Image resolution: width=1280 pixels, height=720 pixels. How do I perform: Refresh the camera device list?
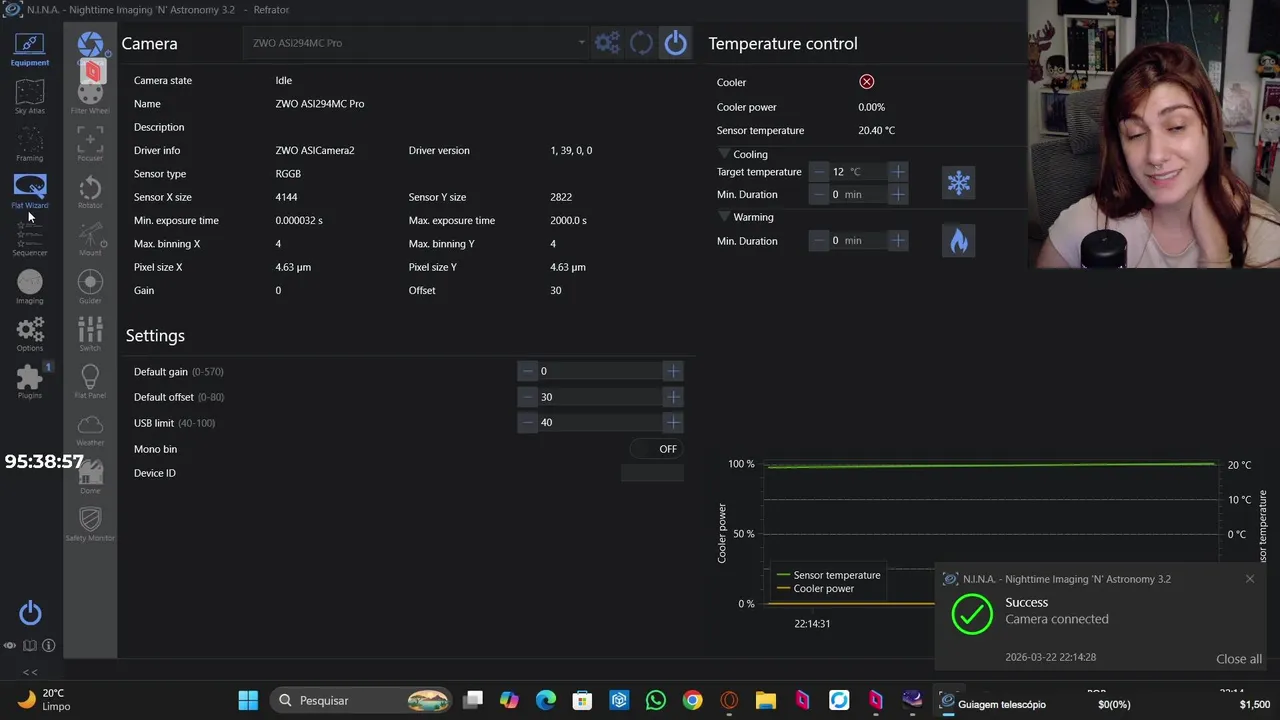point(641,43)
